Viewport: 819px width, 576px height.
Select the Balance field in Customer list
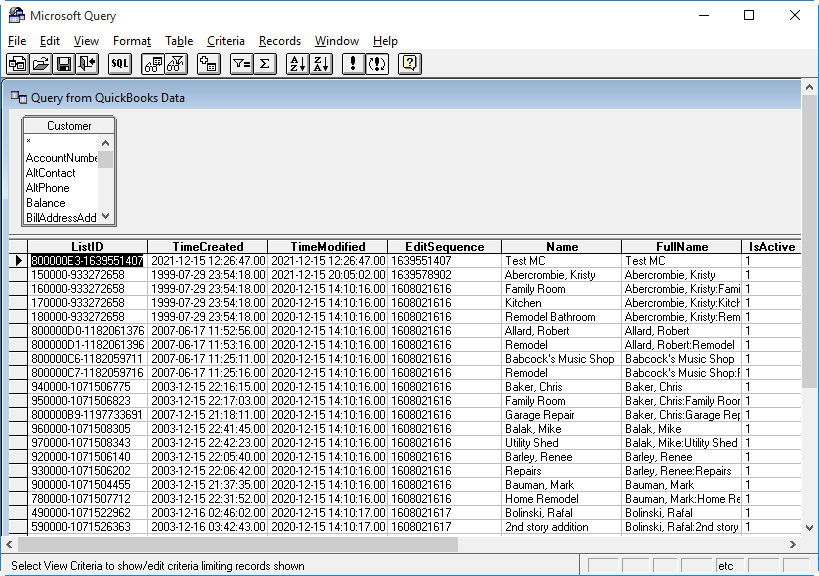tap(61, 203)
